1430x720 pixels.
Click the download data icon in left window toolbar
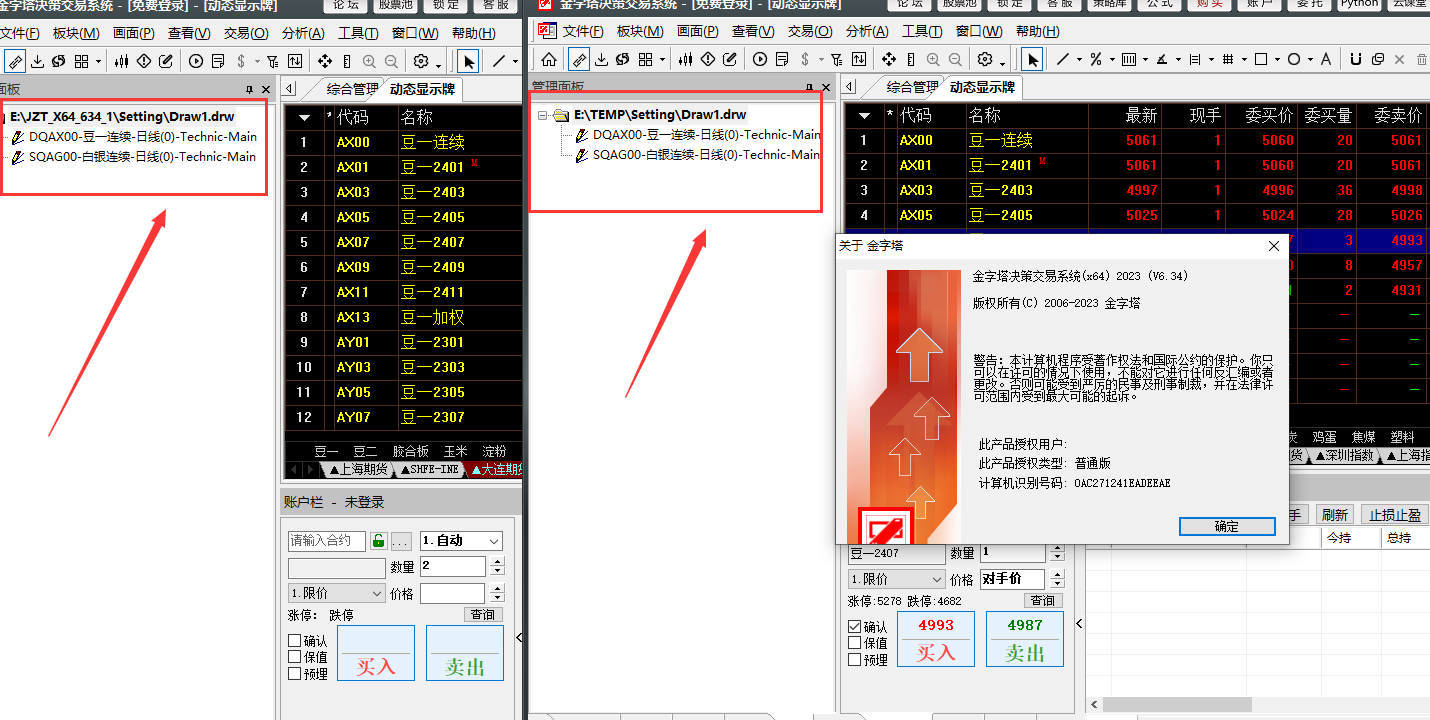coord(37,61)
